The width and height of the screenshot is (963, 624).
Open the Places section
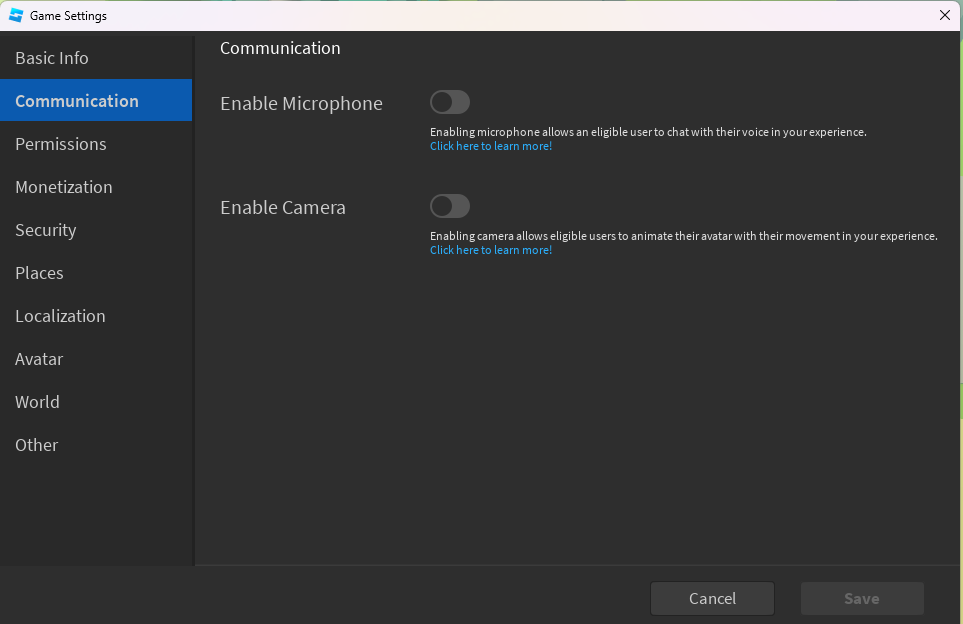[x=96, y=273]
